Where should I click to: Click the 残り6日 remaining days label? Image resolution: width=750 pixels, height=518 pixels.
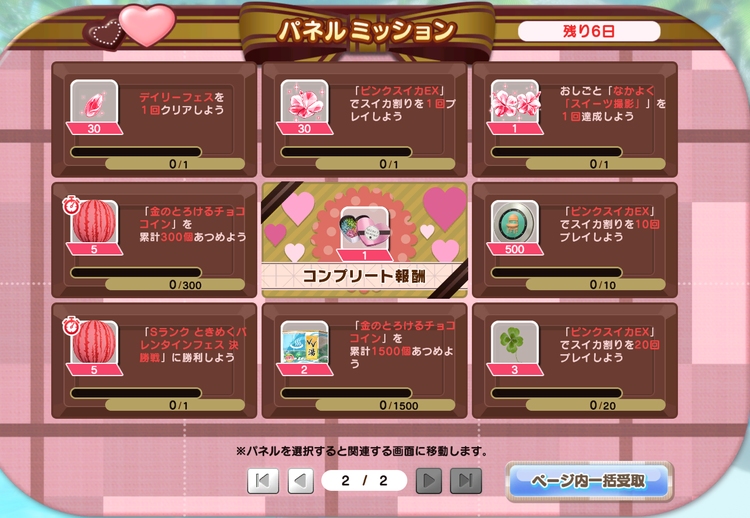click(589, 32)
